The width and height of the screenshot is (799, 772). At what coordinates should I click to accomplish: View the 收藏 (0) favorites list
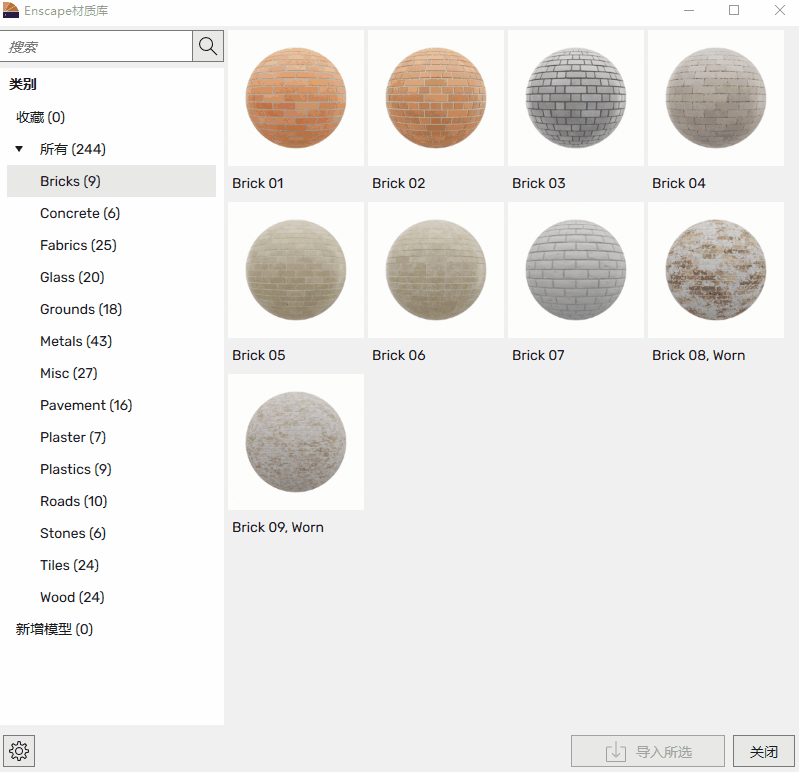coord(40,117)
